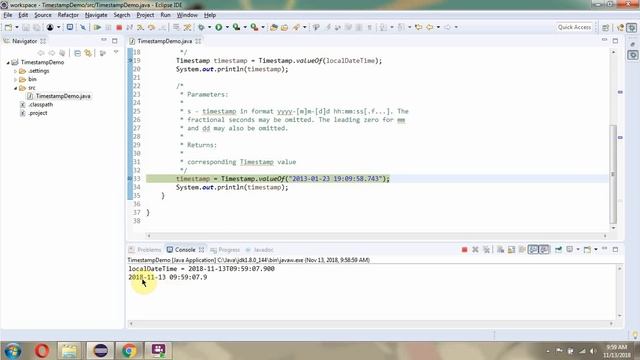The image size is (640, 360).
Task: Open the Refactor menu
Action: [x=68, y=15]
